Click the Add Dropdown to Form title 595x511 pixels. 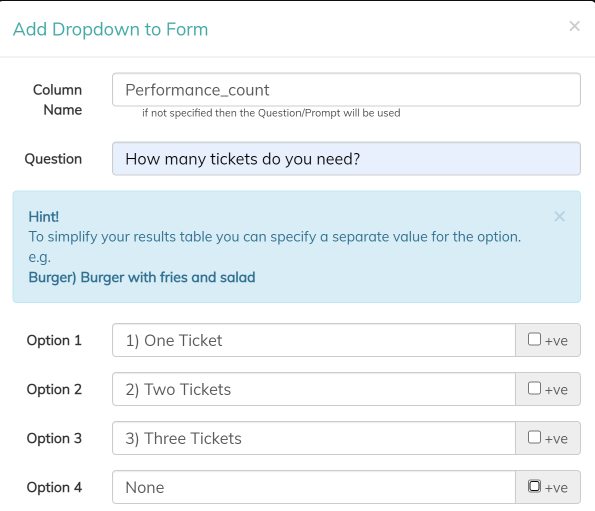(110, 29)
